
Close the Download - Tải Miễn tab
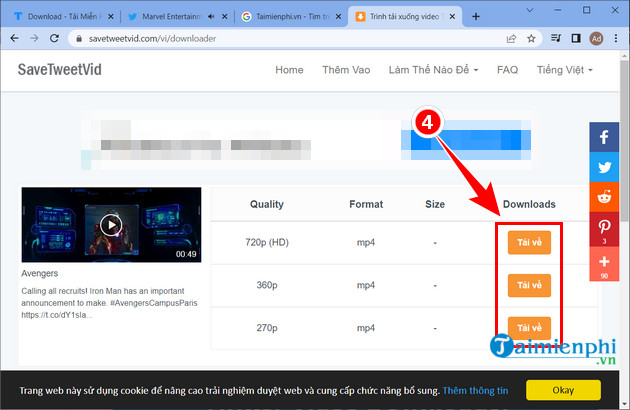(x=111, y=16)
